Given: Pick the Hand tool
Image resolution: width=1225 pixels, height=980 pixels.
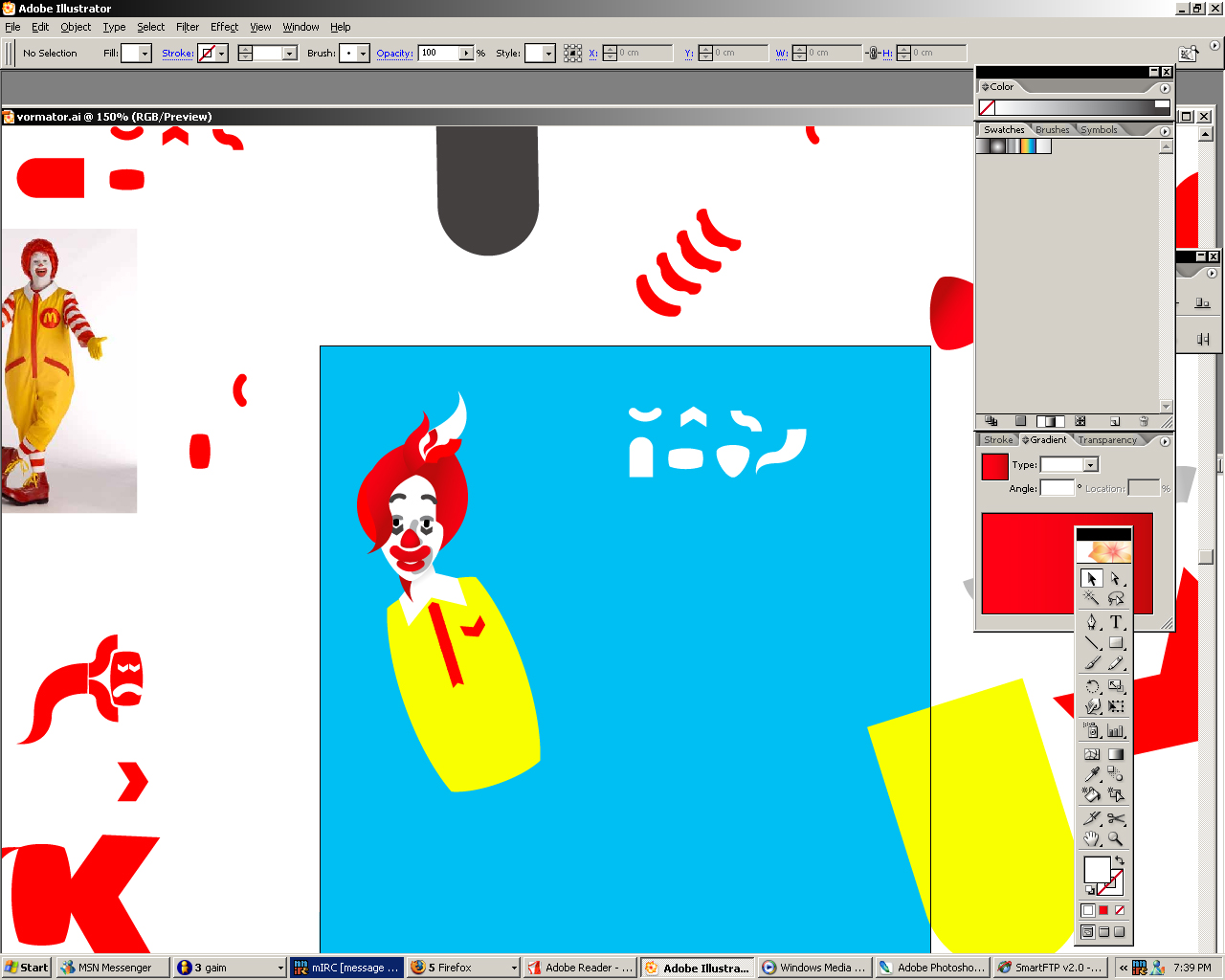Looking at the screenshot, I should 1091,839.
